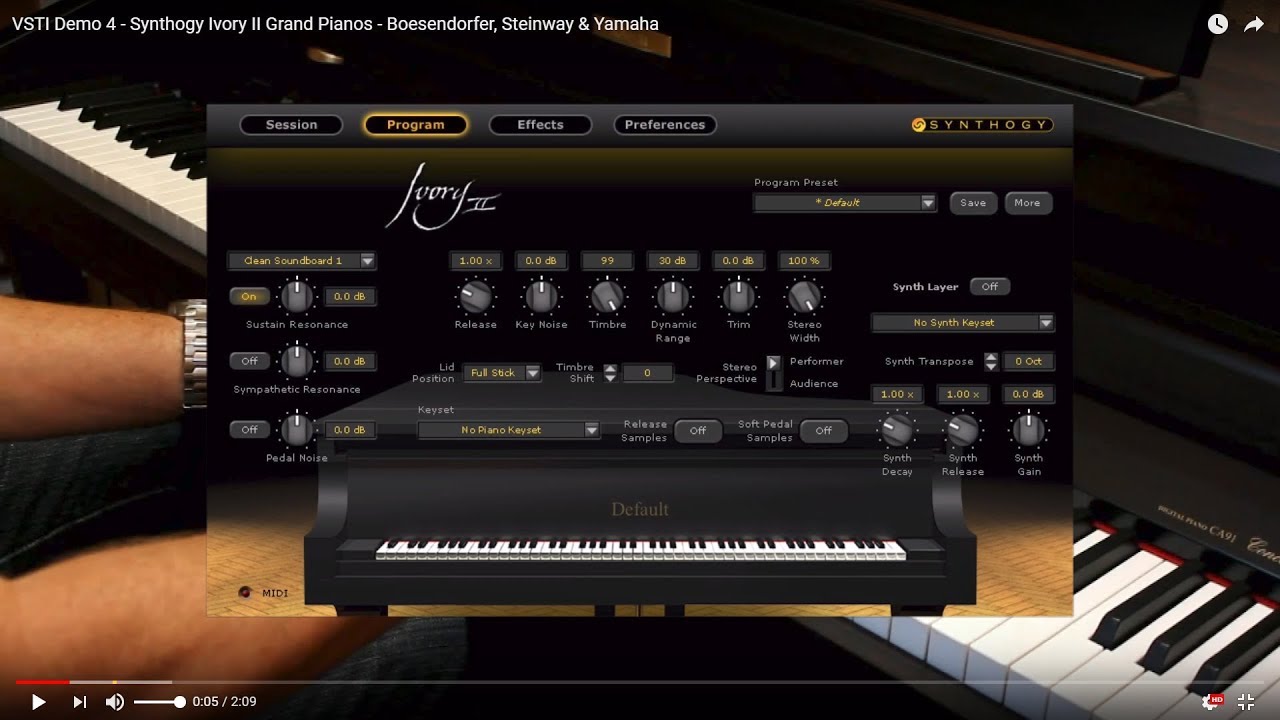Open the Program Preset dropdown
The width and height of the screenshot is (1280, 720).
click(x=845, y=202)
